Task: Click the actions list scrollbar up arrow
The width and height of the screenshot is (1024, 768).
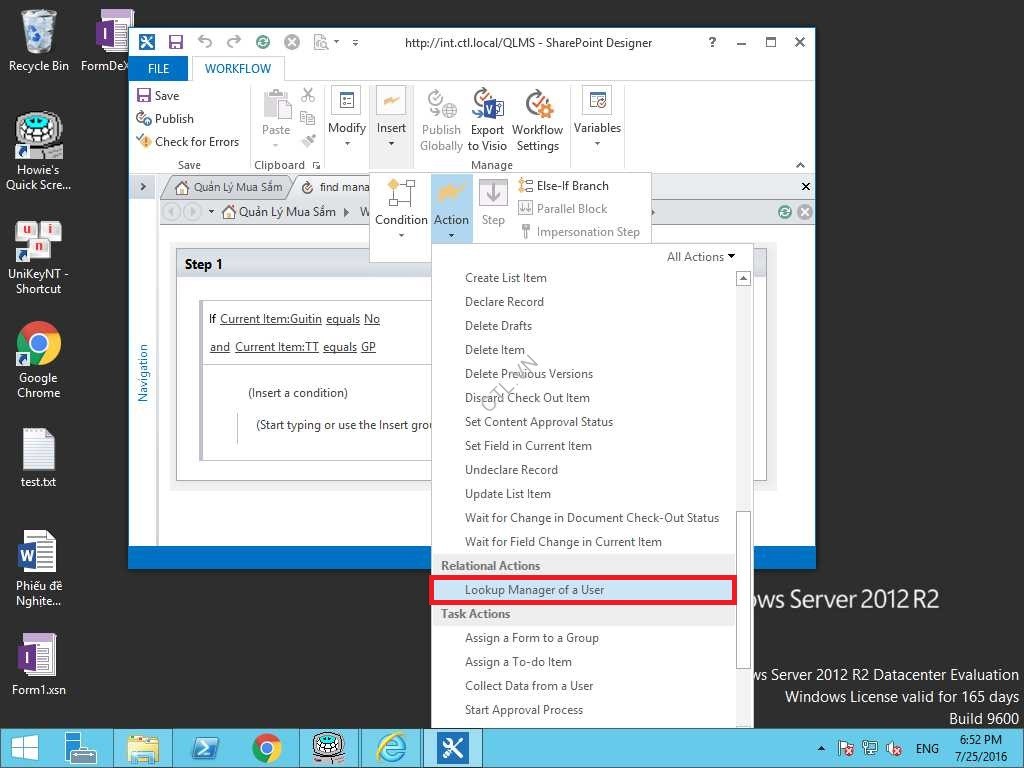Action: (743, 279)
